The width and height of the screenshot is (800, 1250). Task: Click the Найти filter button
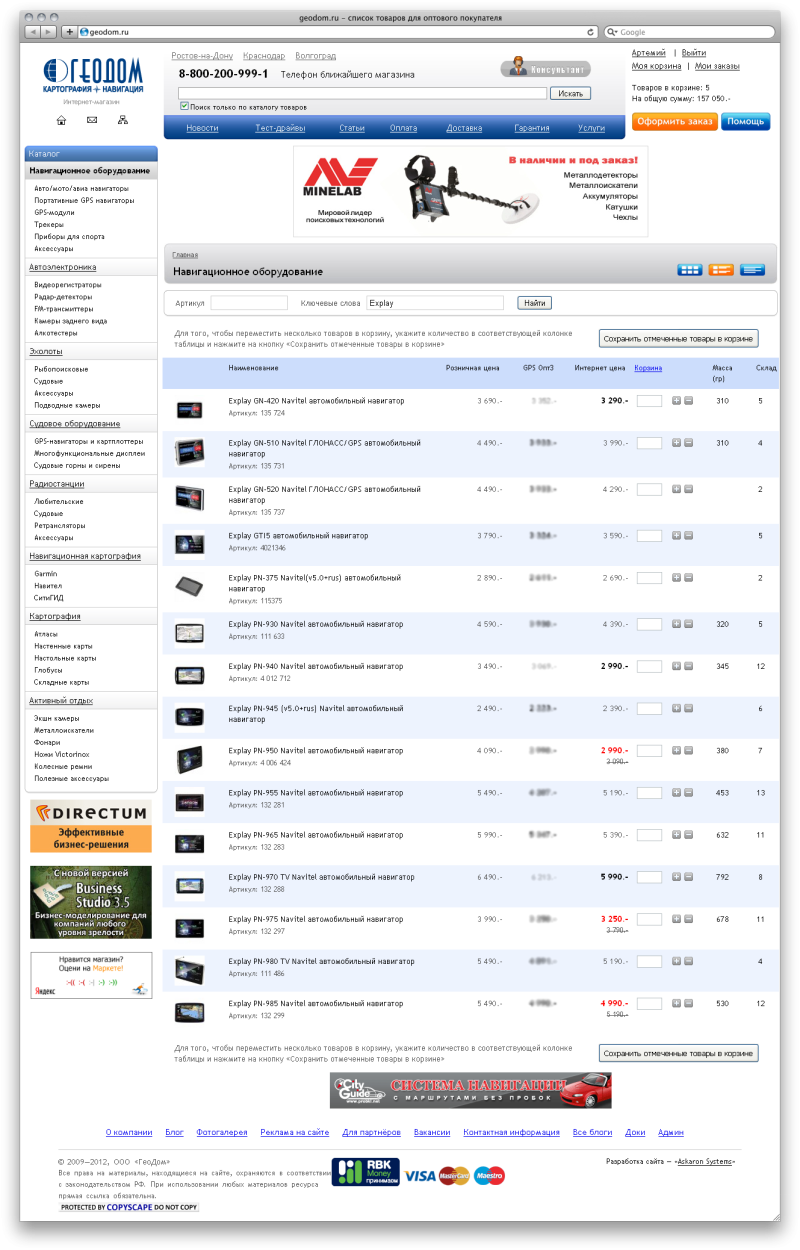pos(535,303)
